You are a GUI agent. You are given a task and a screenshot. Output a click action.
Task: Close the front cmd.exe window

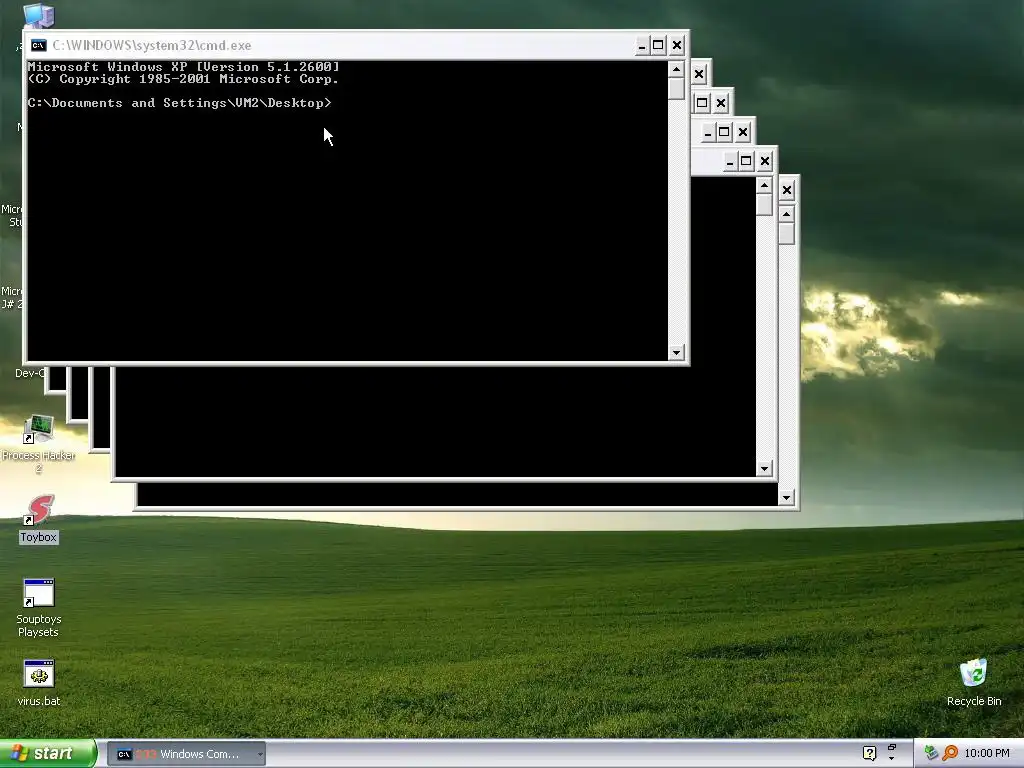pos(677,45)
